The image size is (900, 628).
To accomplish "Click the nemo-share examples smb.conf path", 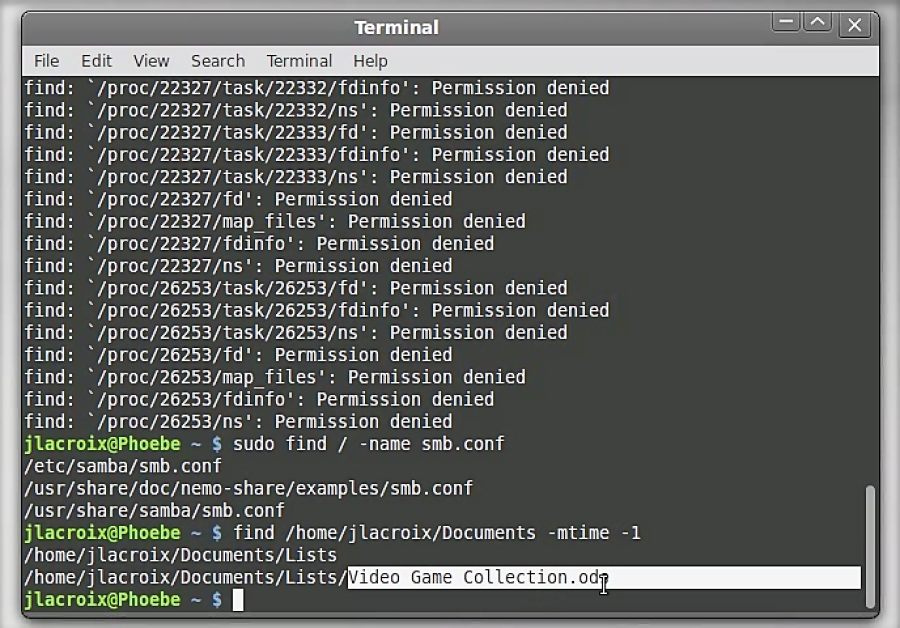I will pos(249,489).
